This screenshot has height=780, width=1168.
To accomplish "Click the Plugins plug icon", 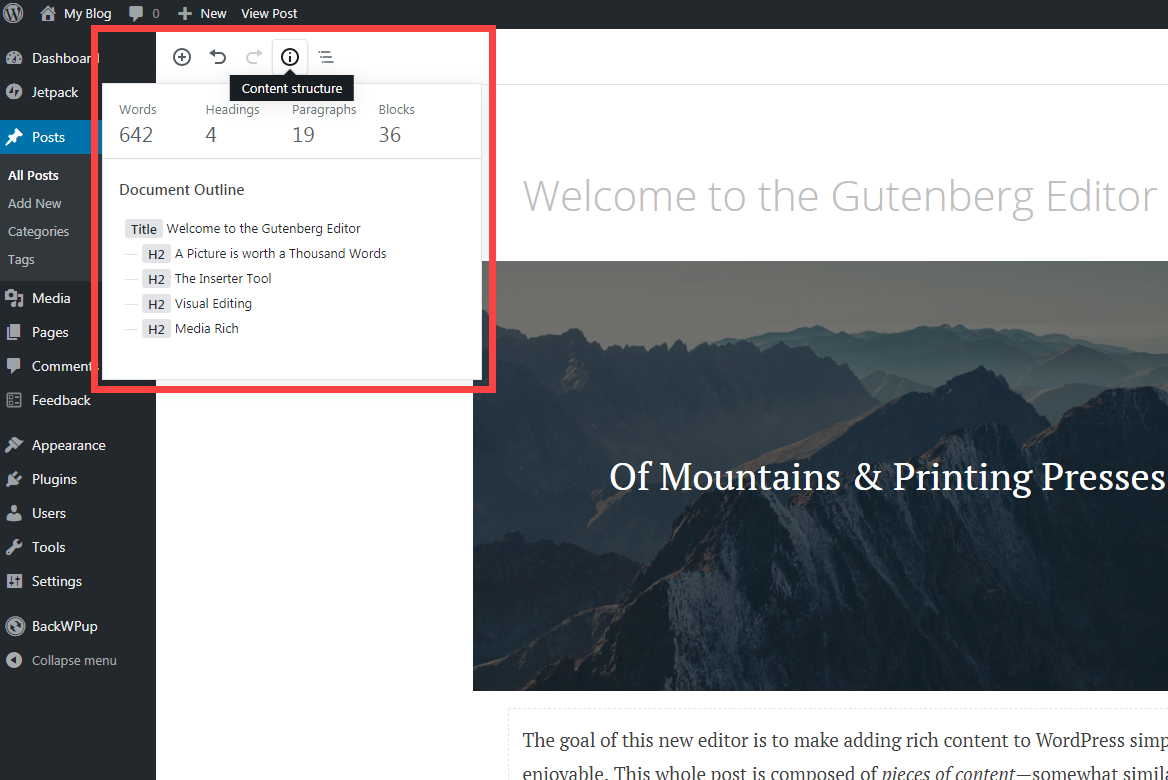I will click(x=14, y=479).
